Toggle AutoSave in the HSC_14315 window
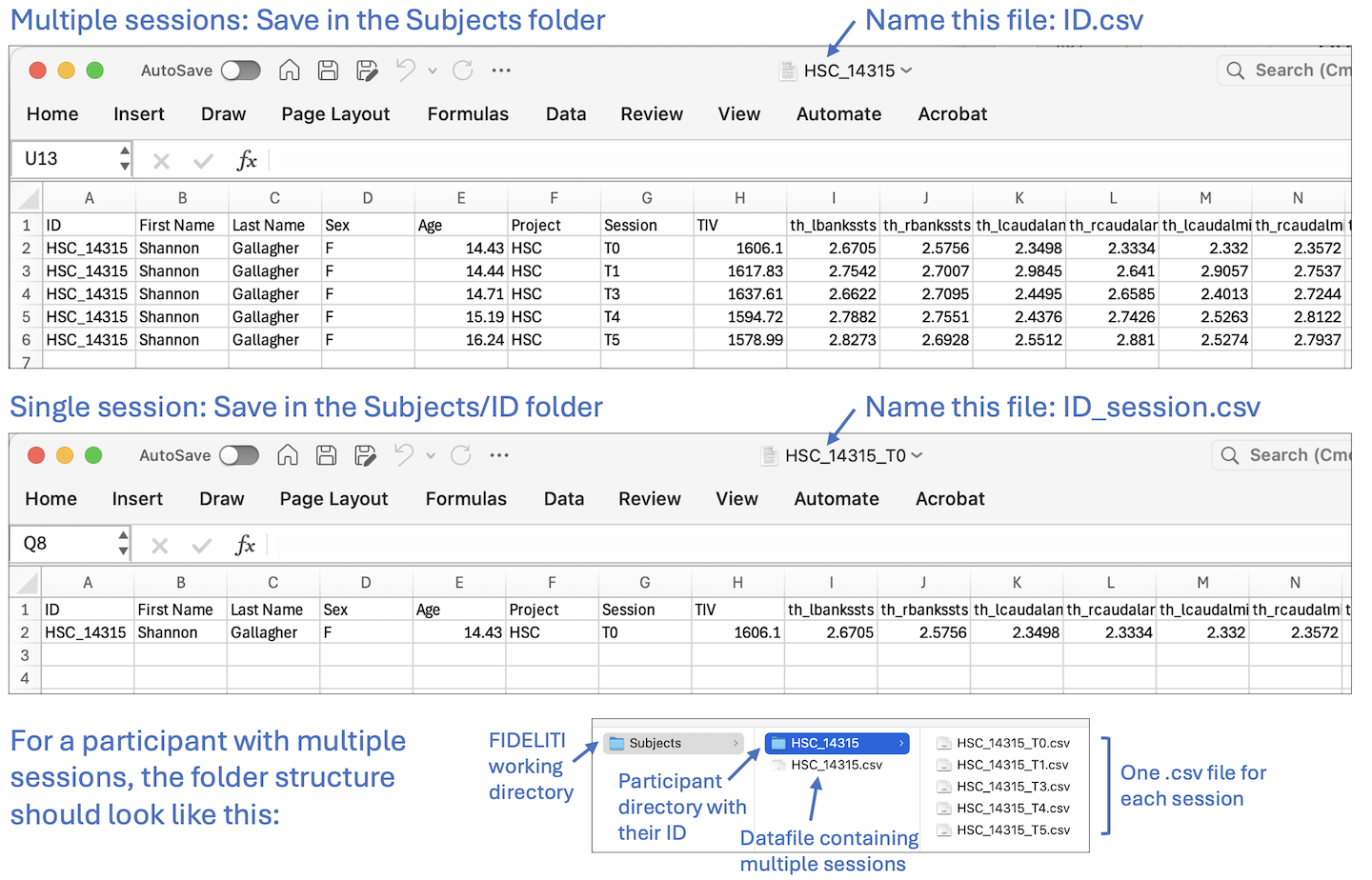Viewport: 1372px width, 880px height. tap(241, 70)
